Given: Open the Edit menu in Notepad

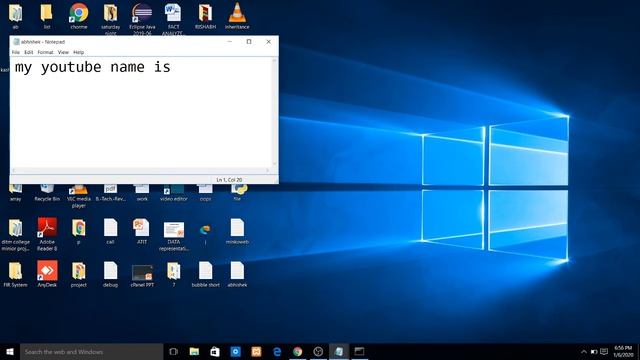Looking at the screenshot, I should click(x=29, y=52).
